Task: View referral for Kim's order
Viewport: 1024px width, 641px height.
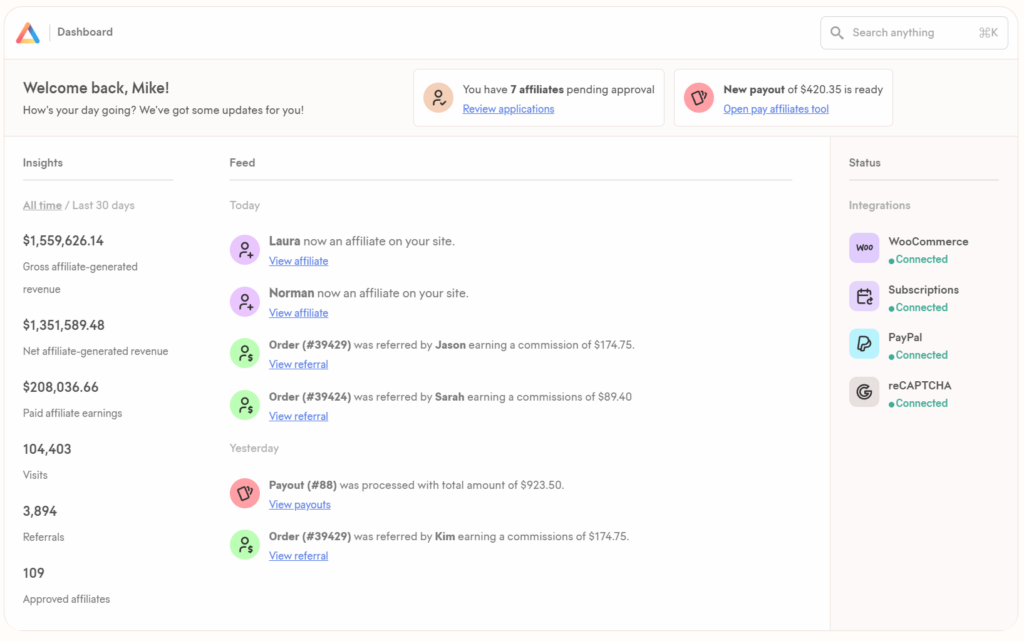Action: tap(298, 556)
